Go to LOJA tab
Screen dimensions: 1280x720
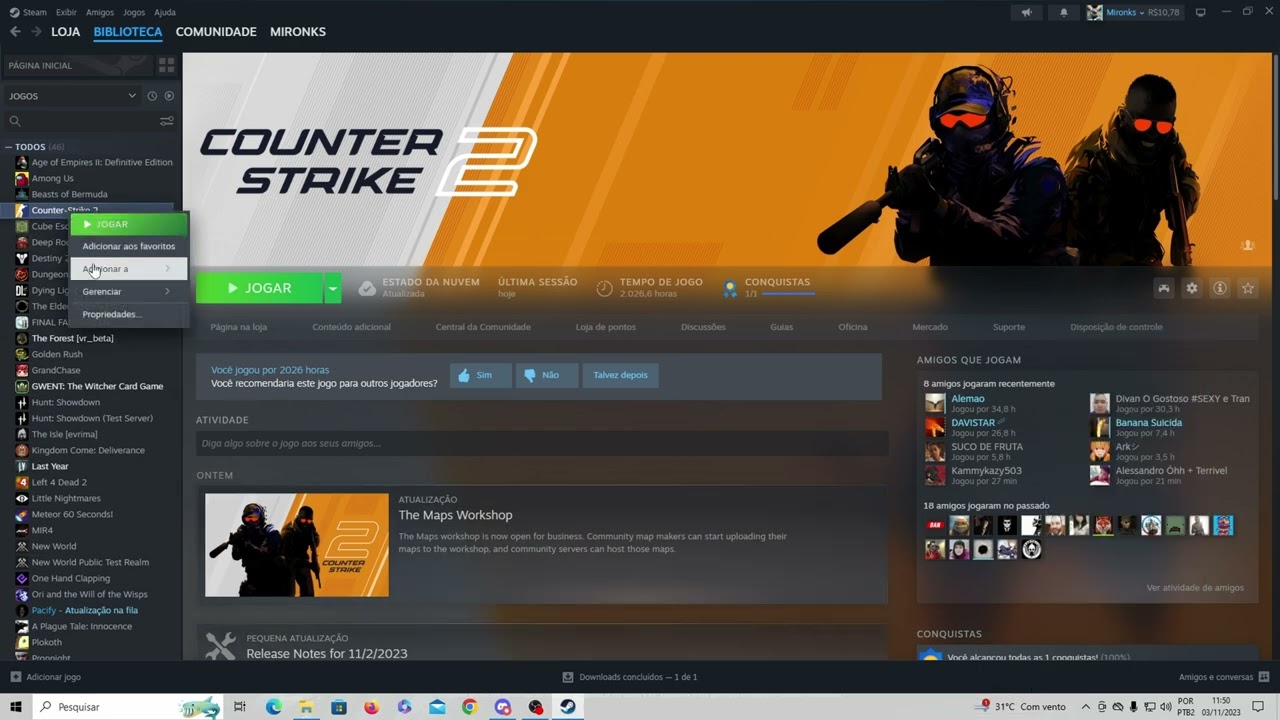(x=65, y=32)
